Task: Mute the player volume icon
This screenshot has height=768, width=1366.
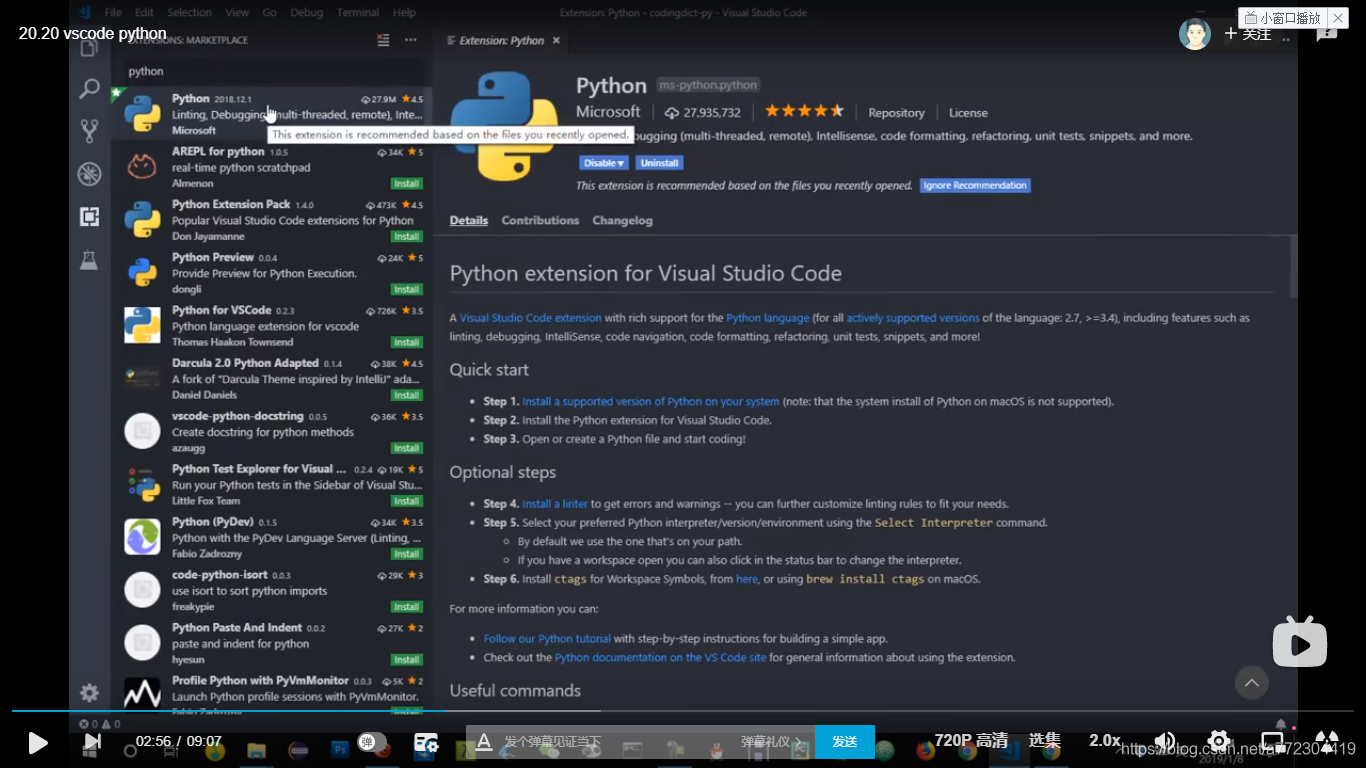Action: (x=1165, y=741)
